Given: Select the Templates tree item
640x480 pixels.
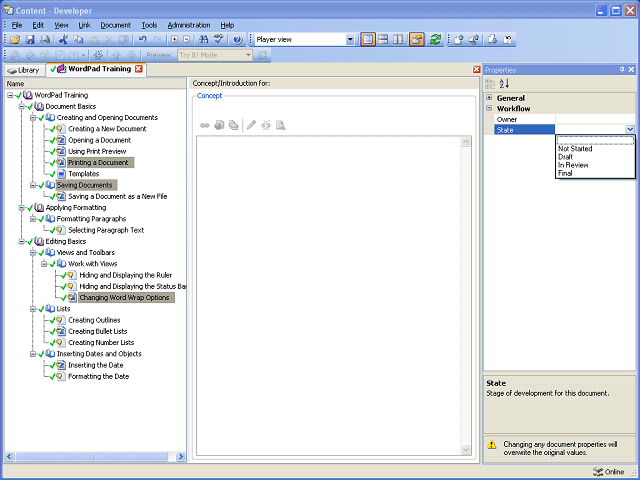Looking at the screenshot, I should pyautogui.click(x=84, y=174).
